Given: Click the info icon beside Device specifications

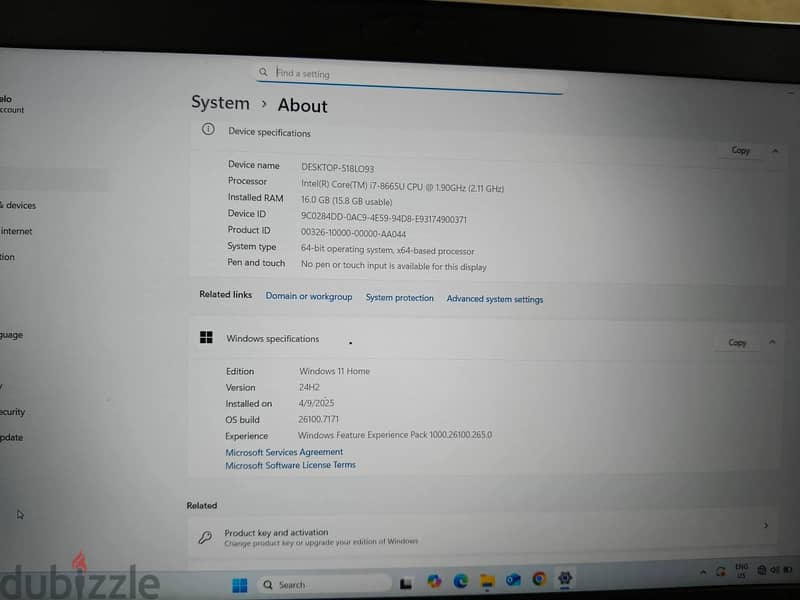Looking at the screenshot, I should 208,129.
